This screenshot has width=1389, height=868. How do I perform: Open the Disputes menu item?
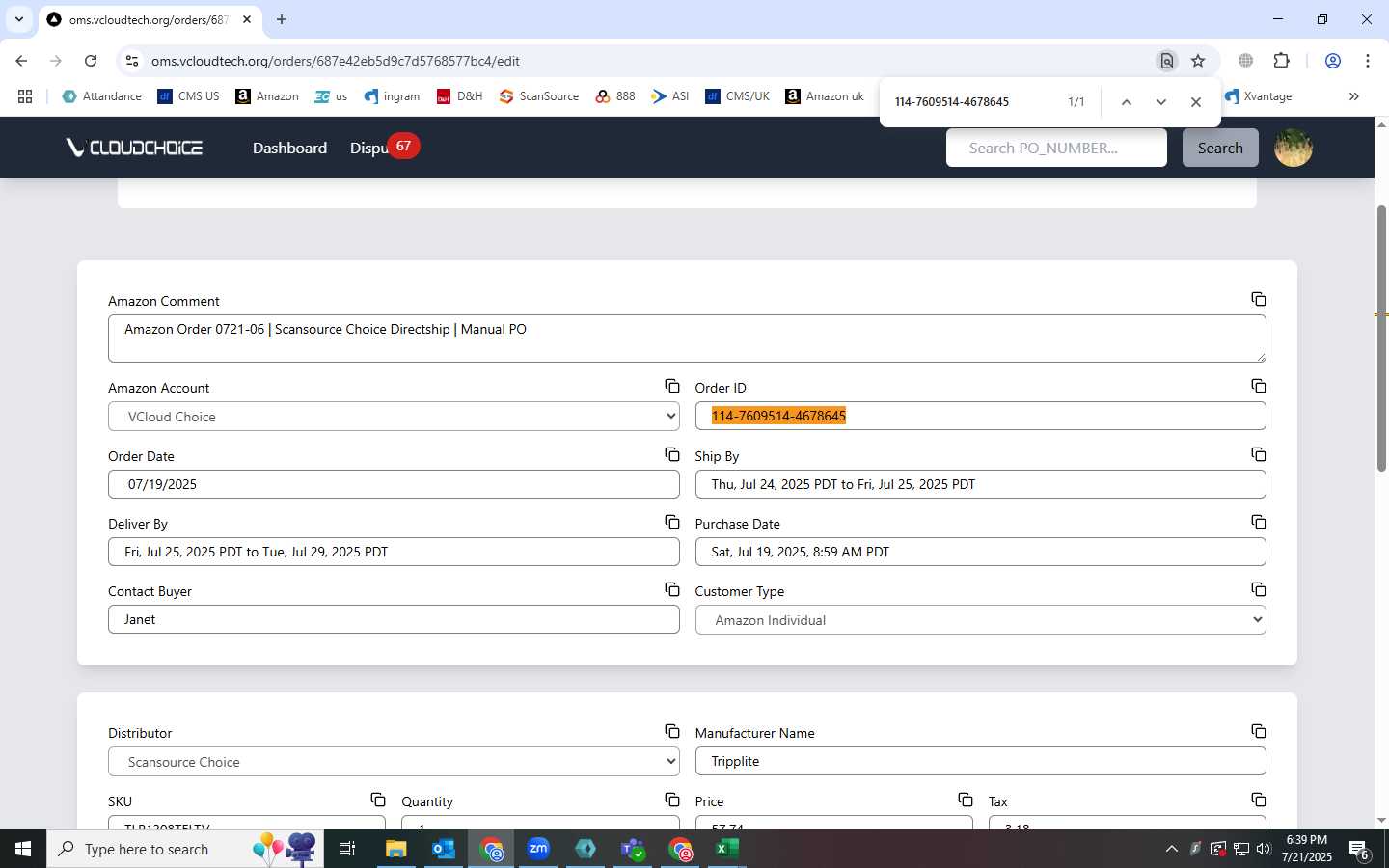coord(370,148)
